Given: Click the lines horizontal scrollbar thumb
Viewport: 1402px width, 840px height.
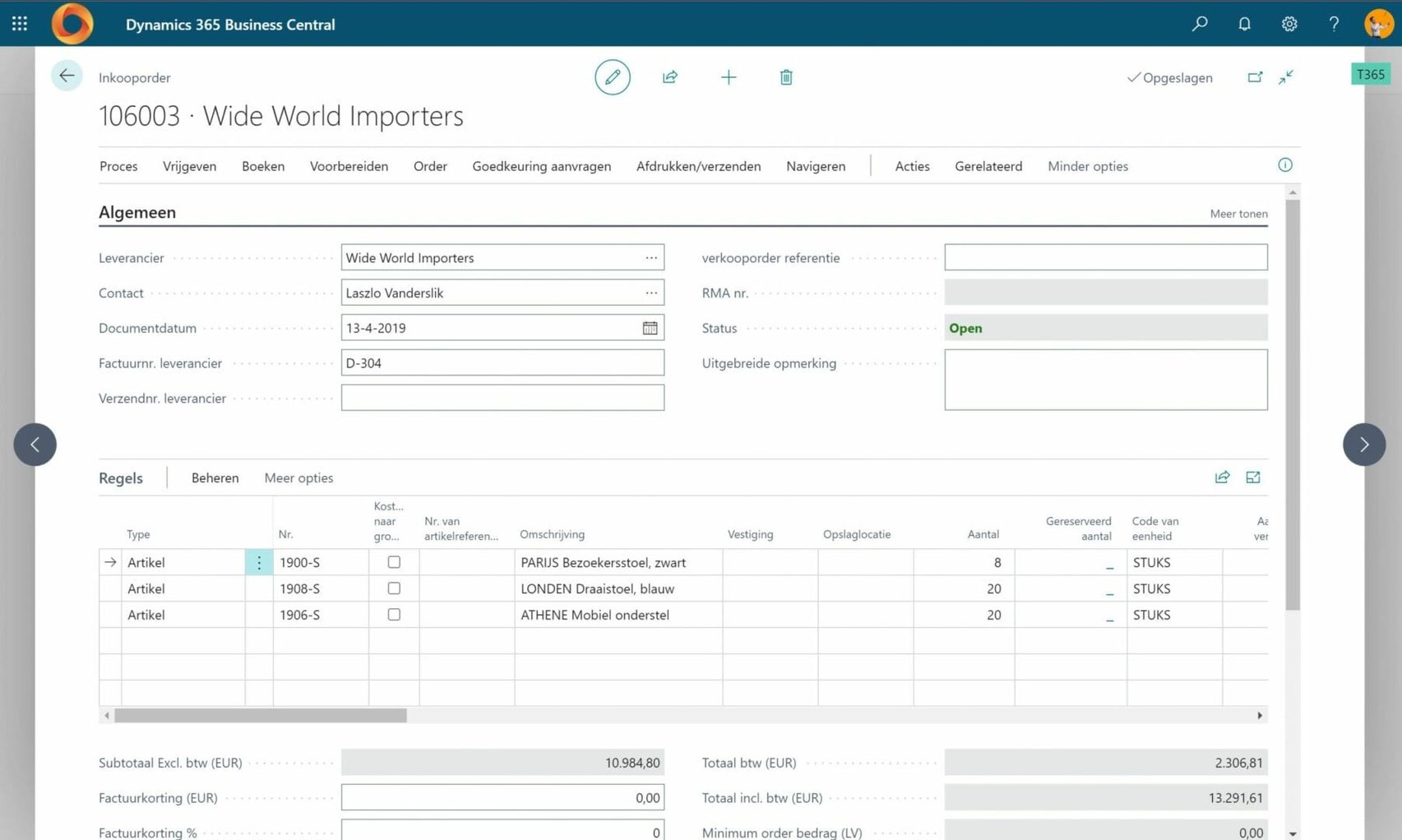Looking at the screenshot, I should pos(261,716).
